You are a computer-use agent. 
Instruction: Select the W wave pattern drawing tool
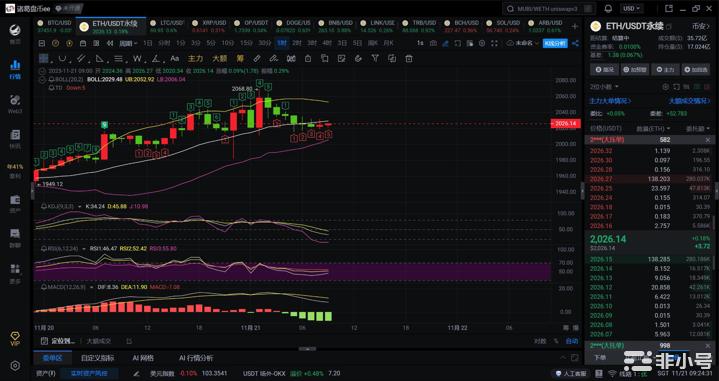[137, 59]
